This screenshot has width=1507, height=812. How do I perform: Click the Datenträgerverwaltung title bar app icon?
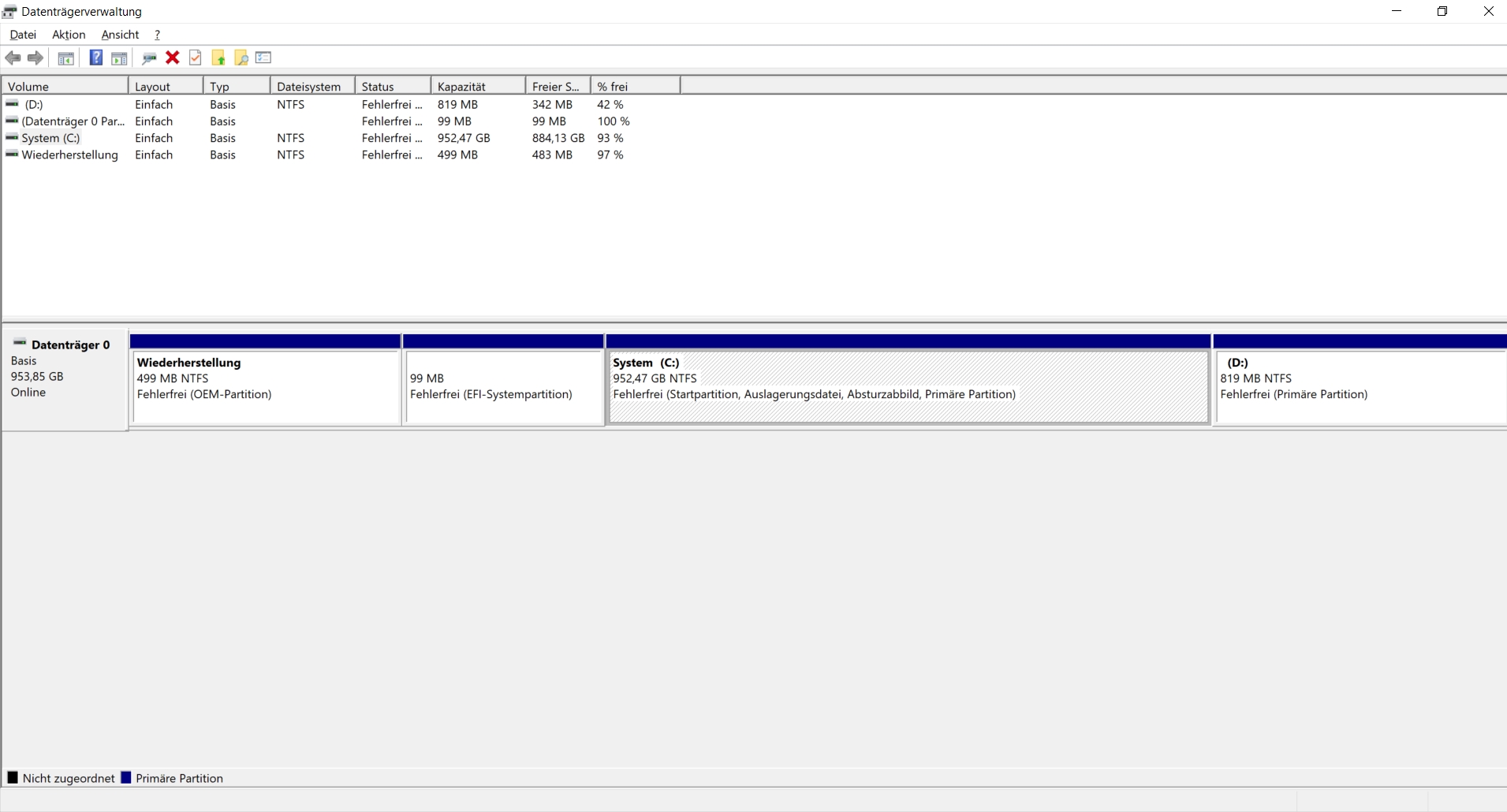[9, 11]
